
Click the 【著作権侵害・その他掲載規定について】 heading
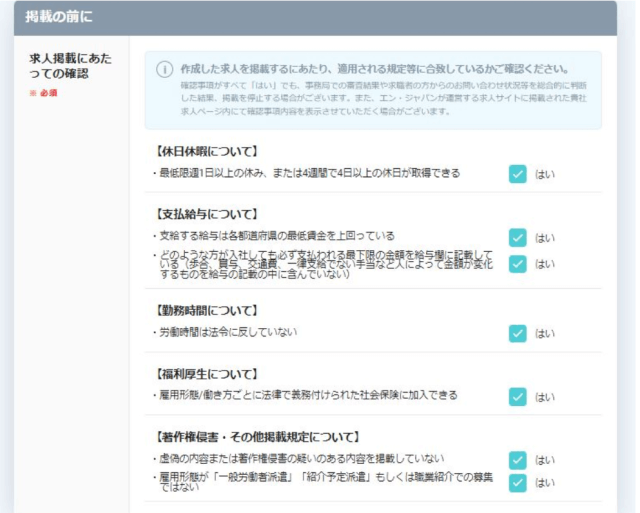(260, 438)
